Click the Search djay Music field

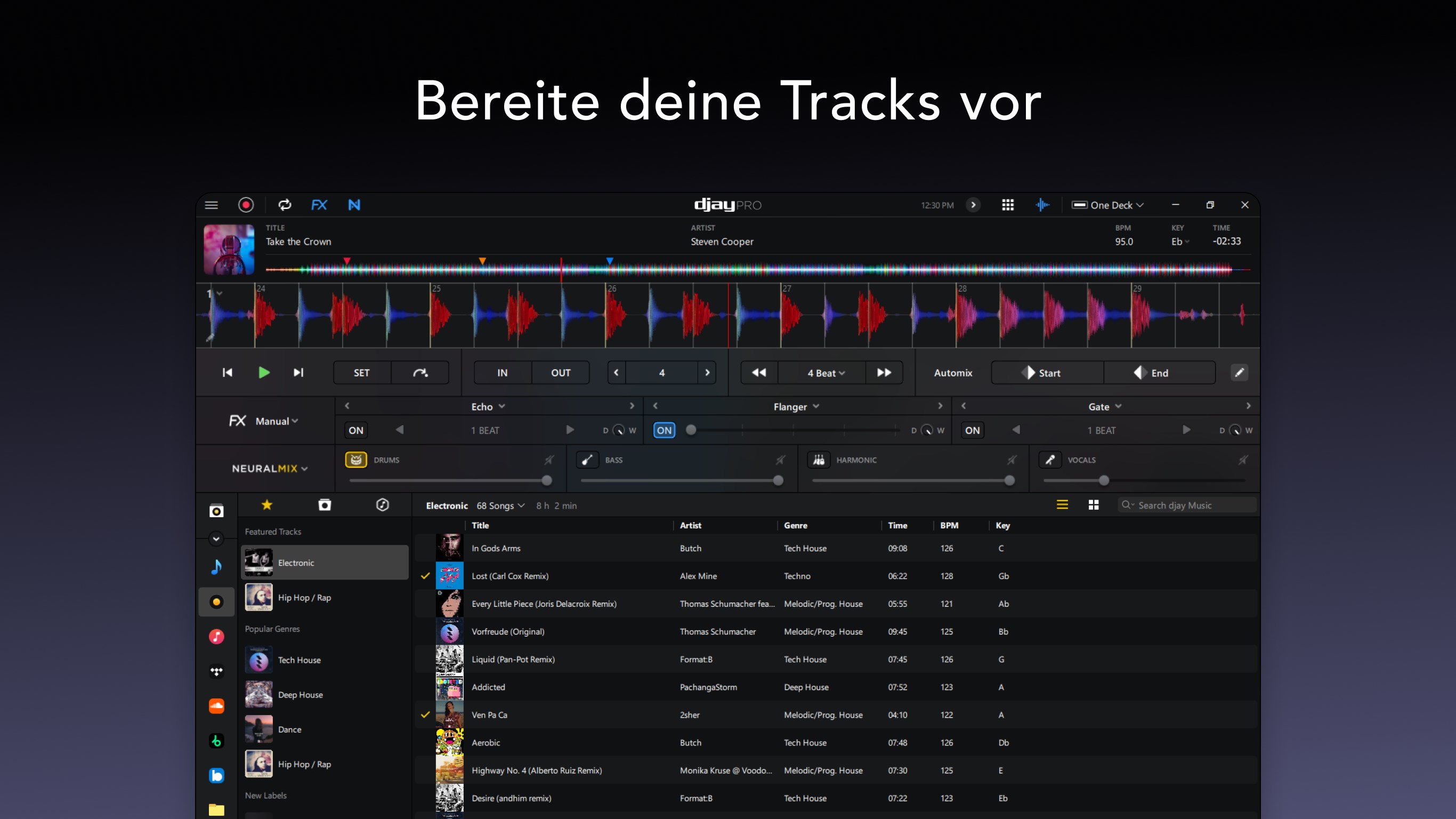point(1187,505)
